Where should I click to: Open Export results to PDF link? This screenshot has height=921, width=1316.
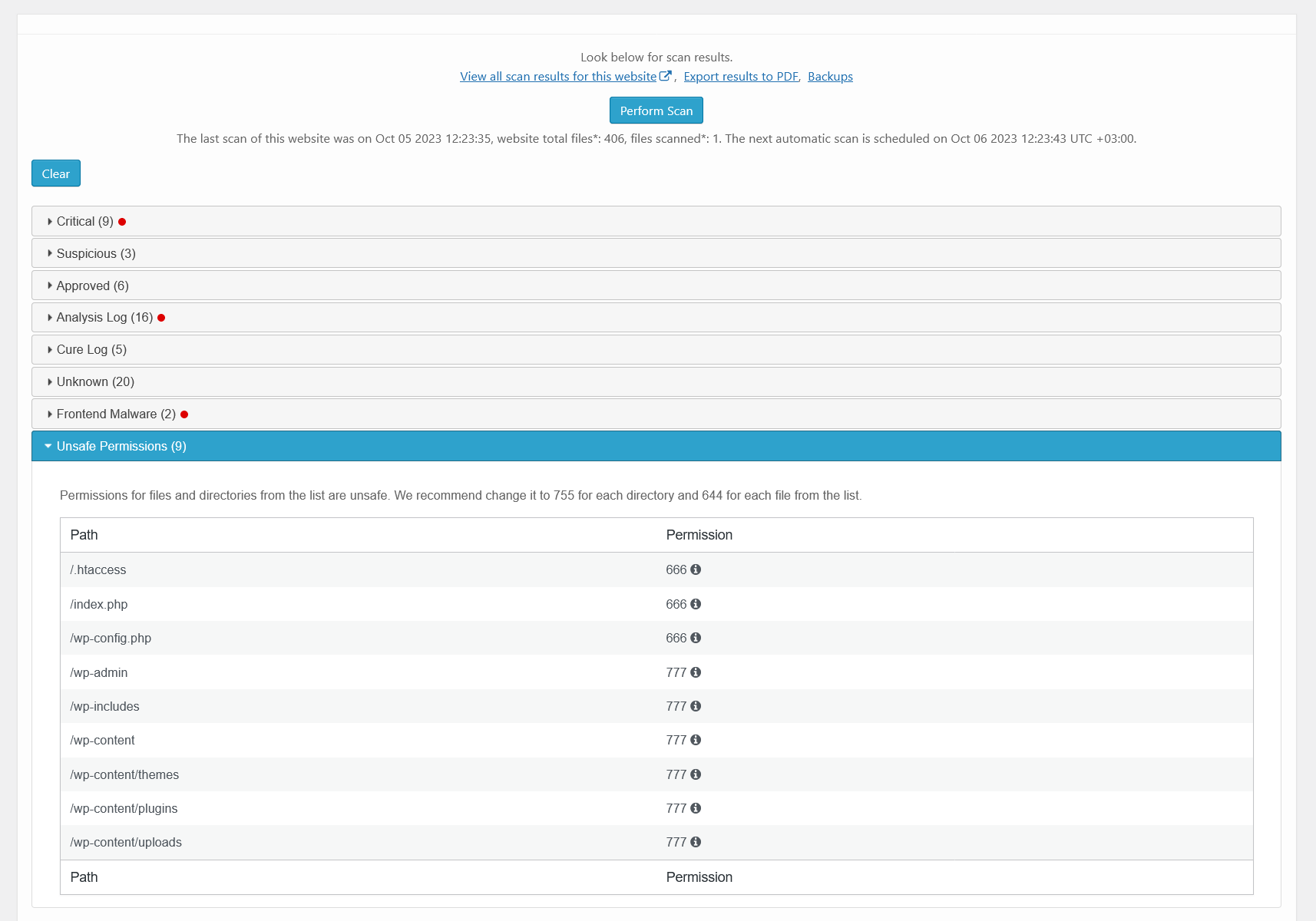[x=741, y=76]
